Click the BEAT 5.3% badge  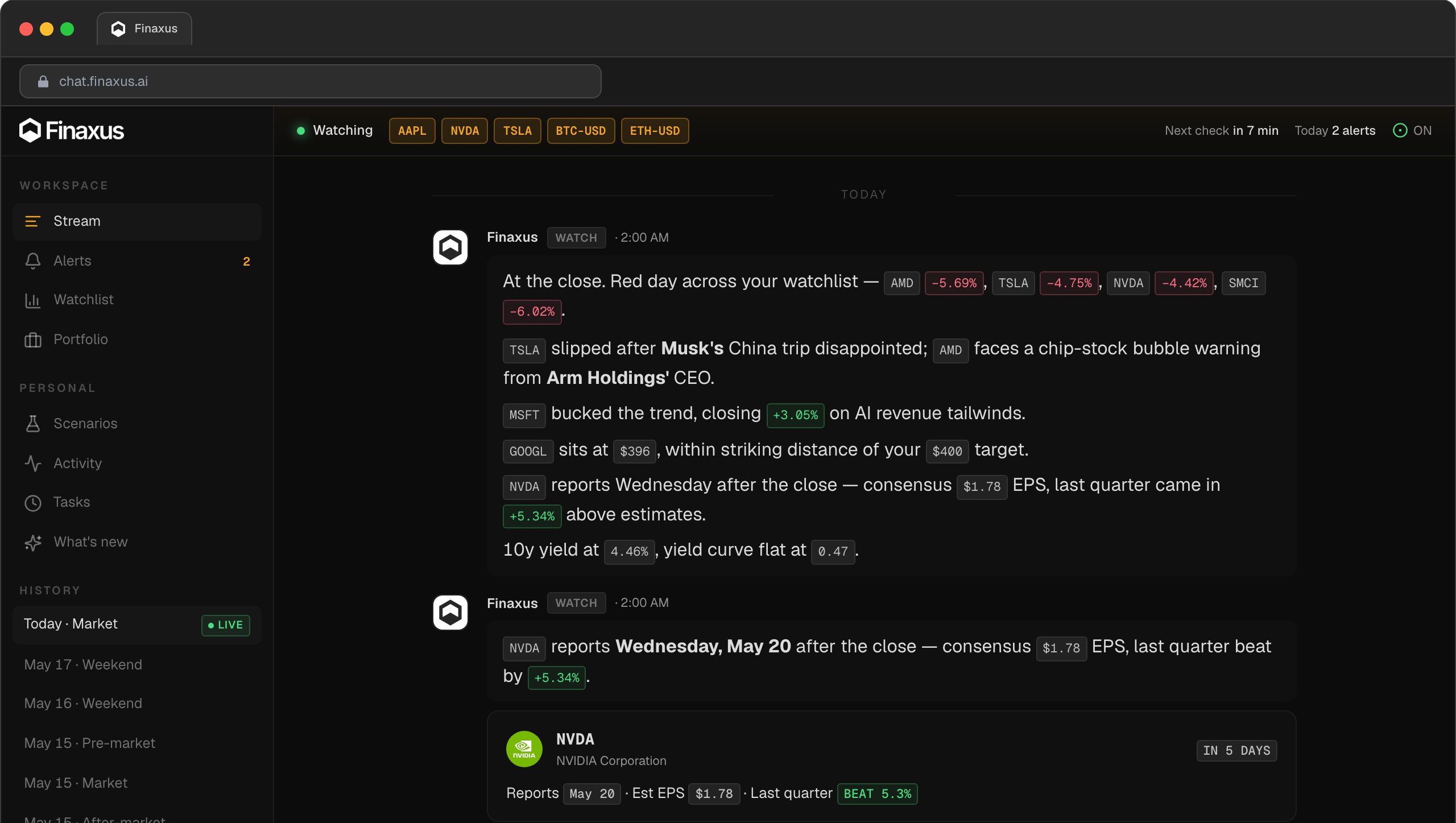(877, 794)
